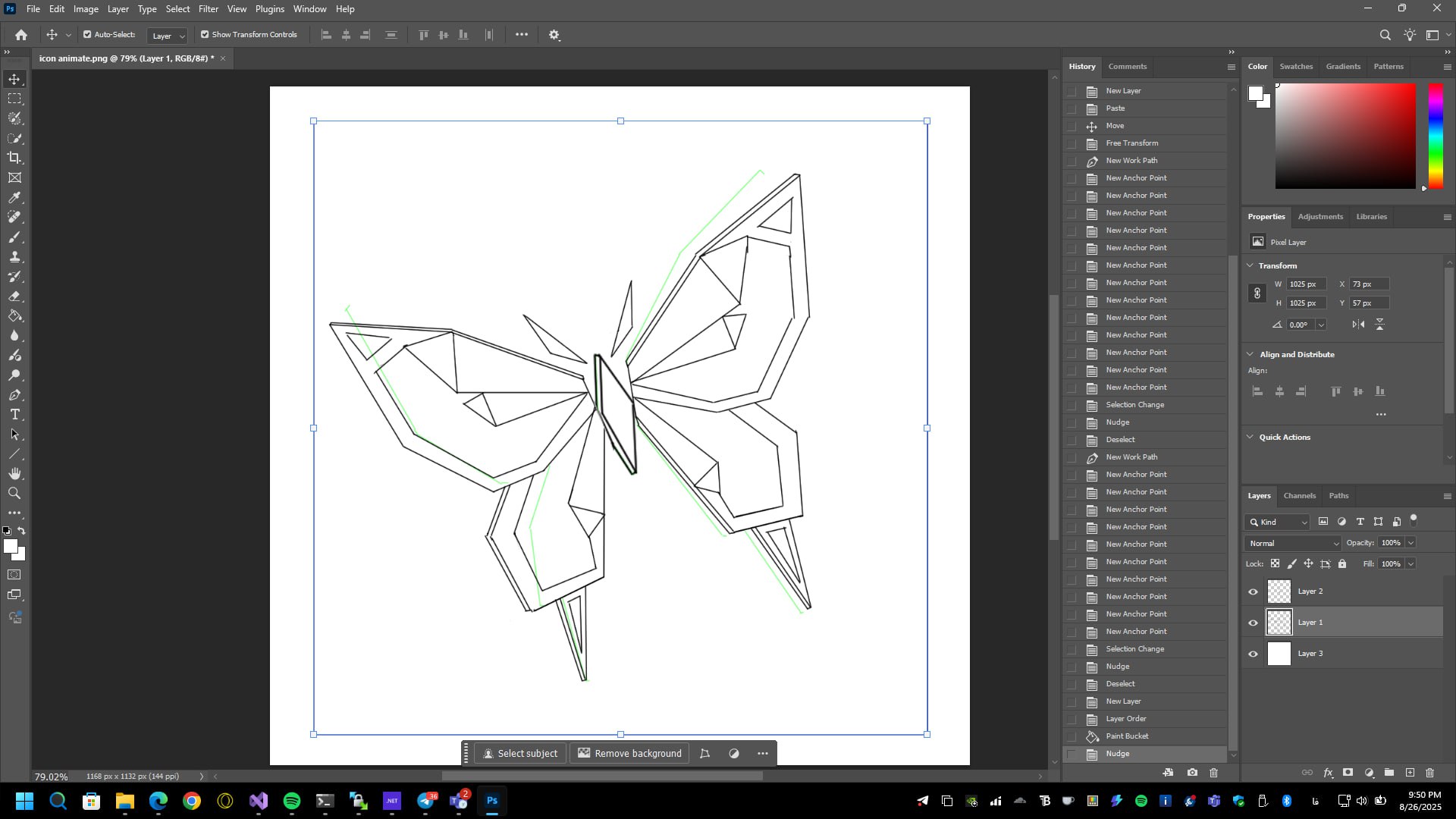Select the Pen tool
The image size is (1456, 819).
(x=14, y=395)
